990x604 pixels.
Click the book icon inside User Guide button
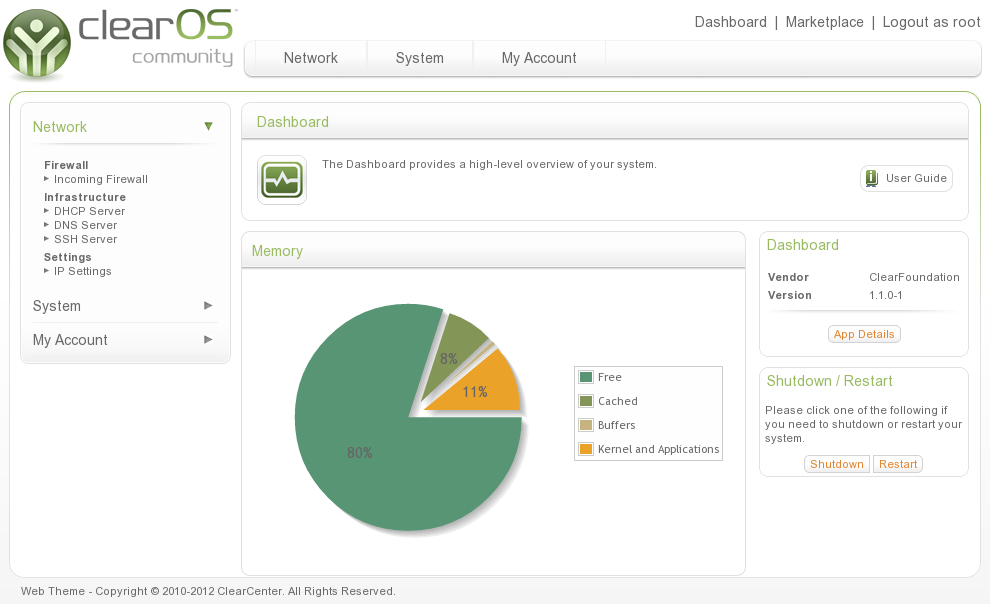(873, 178)
